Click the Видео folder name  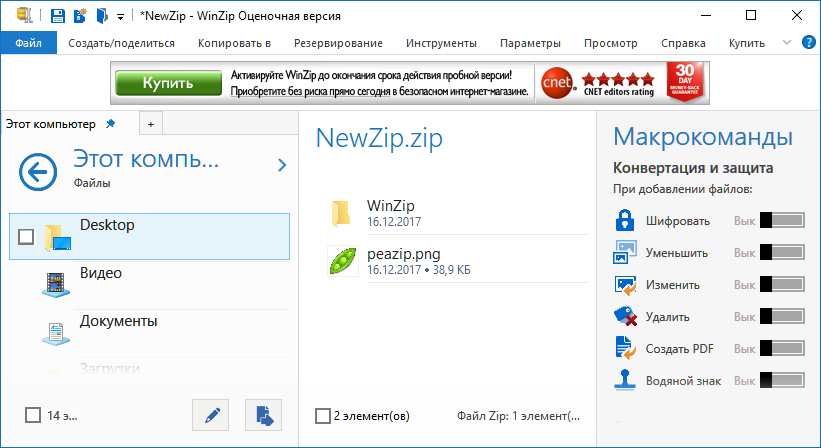[101, 273]
